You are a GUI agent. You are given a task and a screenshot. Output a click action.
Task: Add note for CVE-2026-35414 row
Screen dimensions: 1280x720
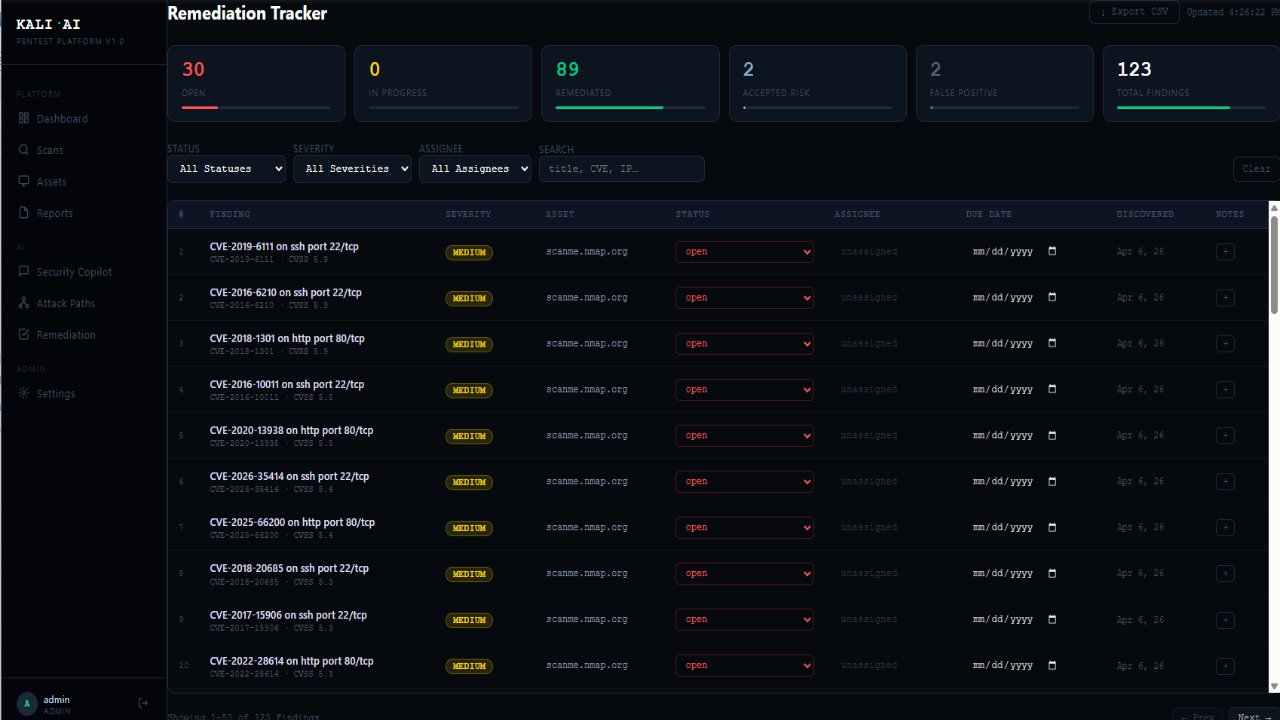tap(1225, 482)
